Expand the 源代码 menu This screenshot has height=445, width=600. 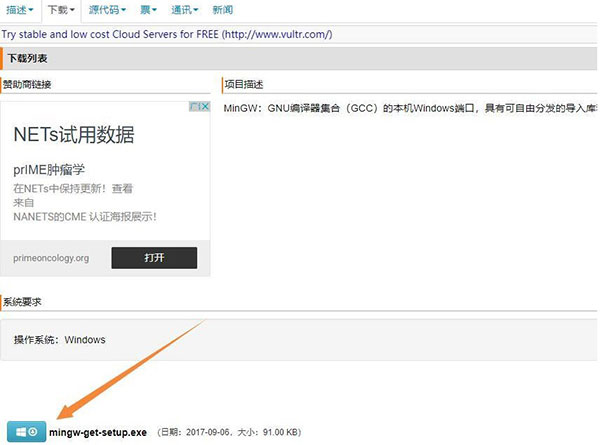click(107, 10)
